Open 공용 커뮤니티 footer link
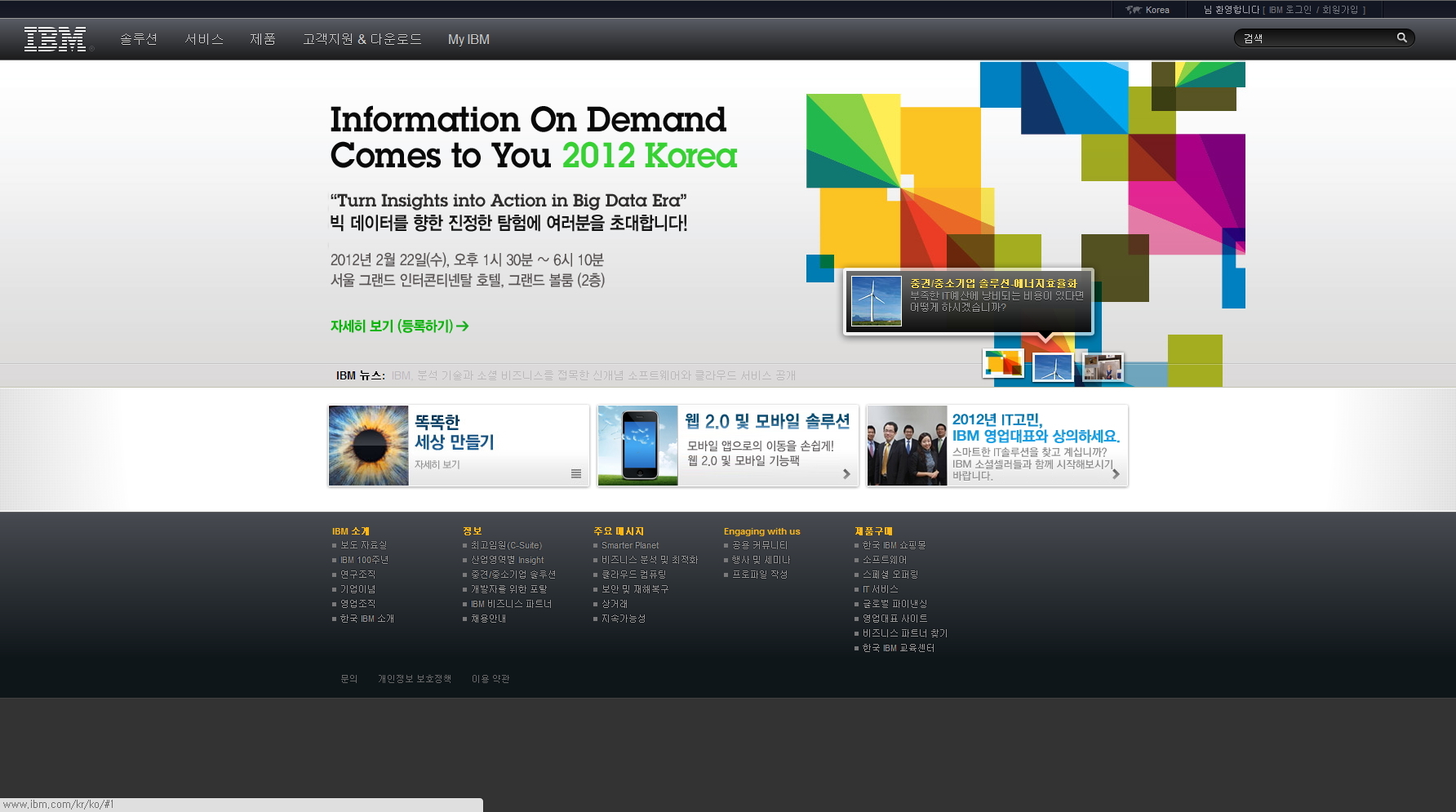This screenshot has height=812, width=1456. pyautogui.click(x=760, y=545)
